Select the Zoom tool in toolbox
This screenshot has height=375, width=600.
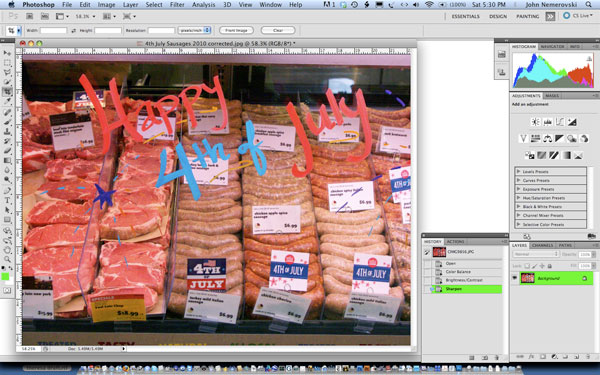(7, 260)
